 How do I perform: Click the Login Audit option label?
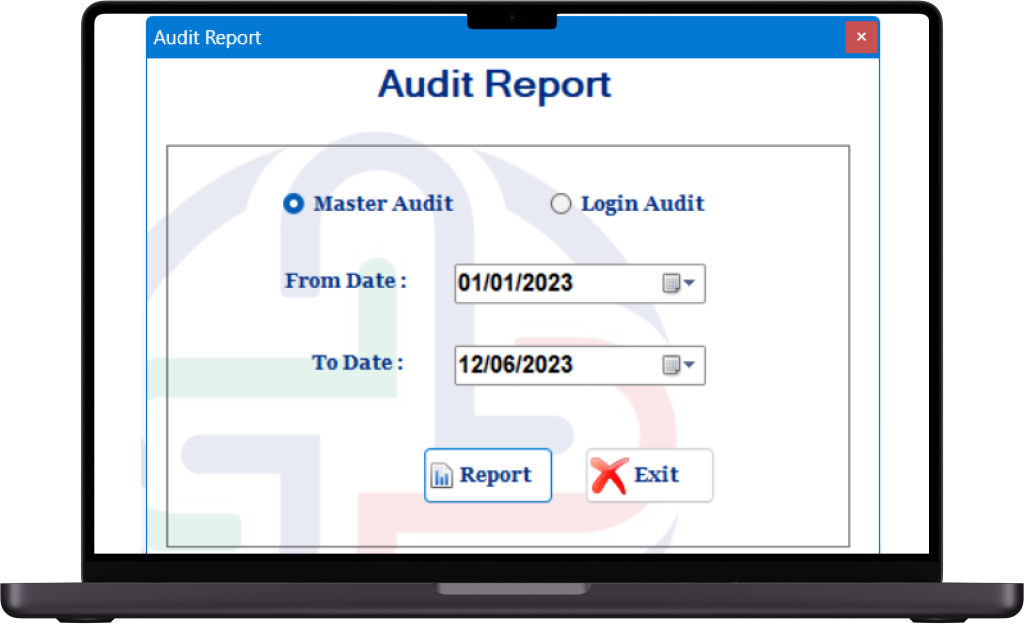pos(642,204)
